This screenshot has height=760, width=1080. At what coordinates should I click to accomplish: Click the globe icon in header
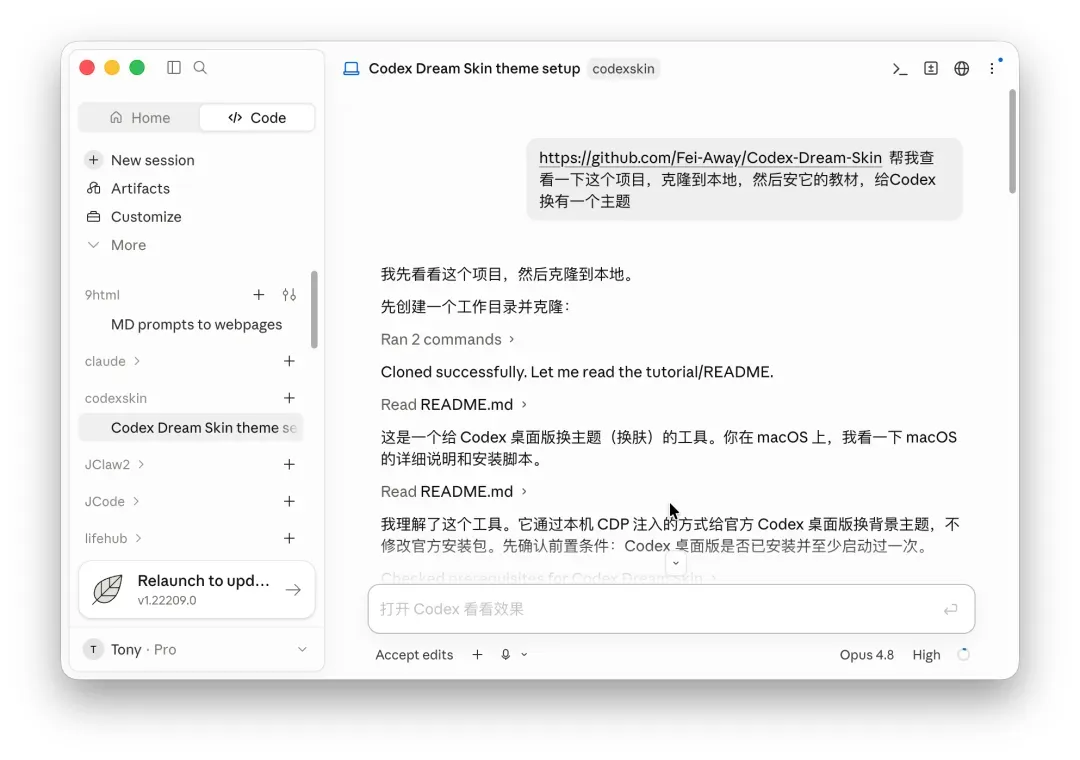coord(962,69)
